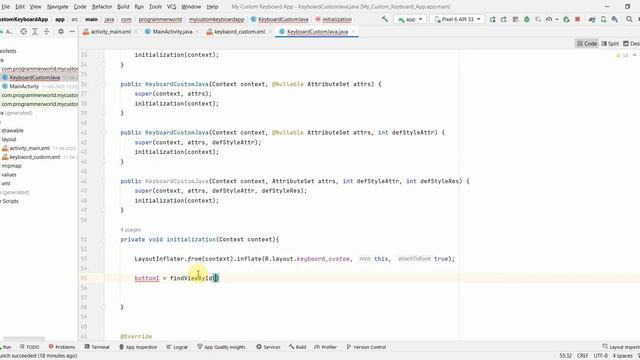Open the Logcat tool window
Image resolution: width=640 pixels, height=360 pixels.
(x=177, y=347)
